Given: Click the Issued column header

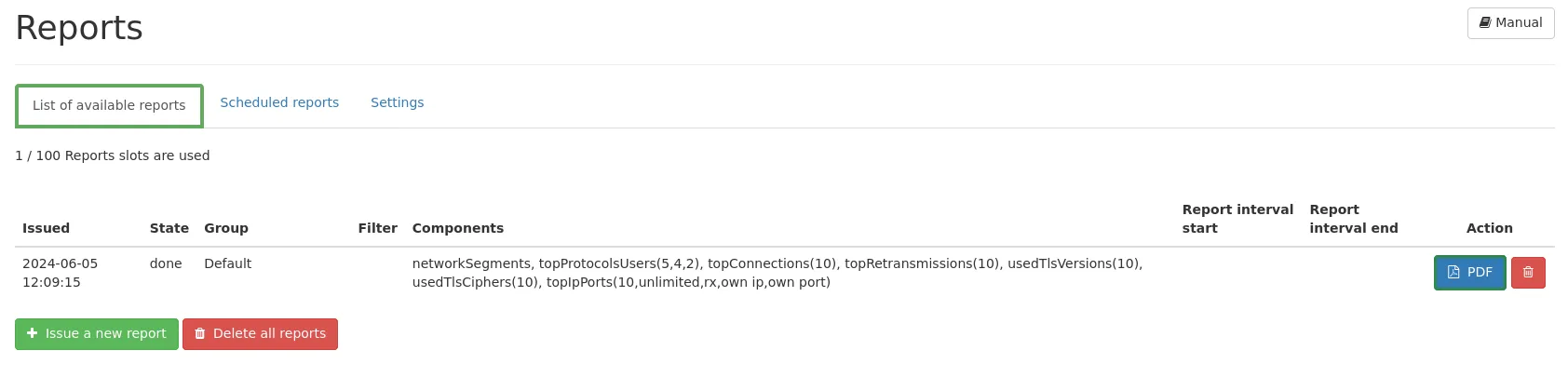Looking at the screenshot, I should pos(46,228).
